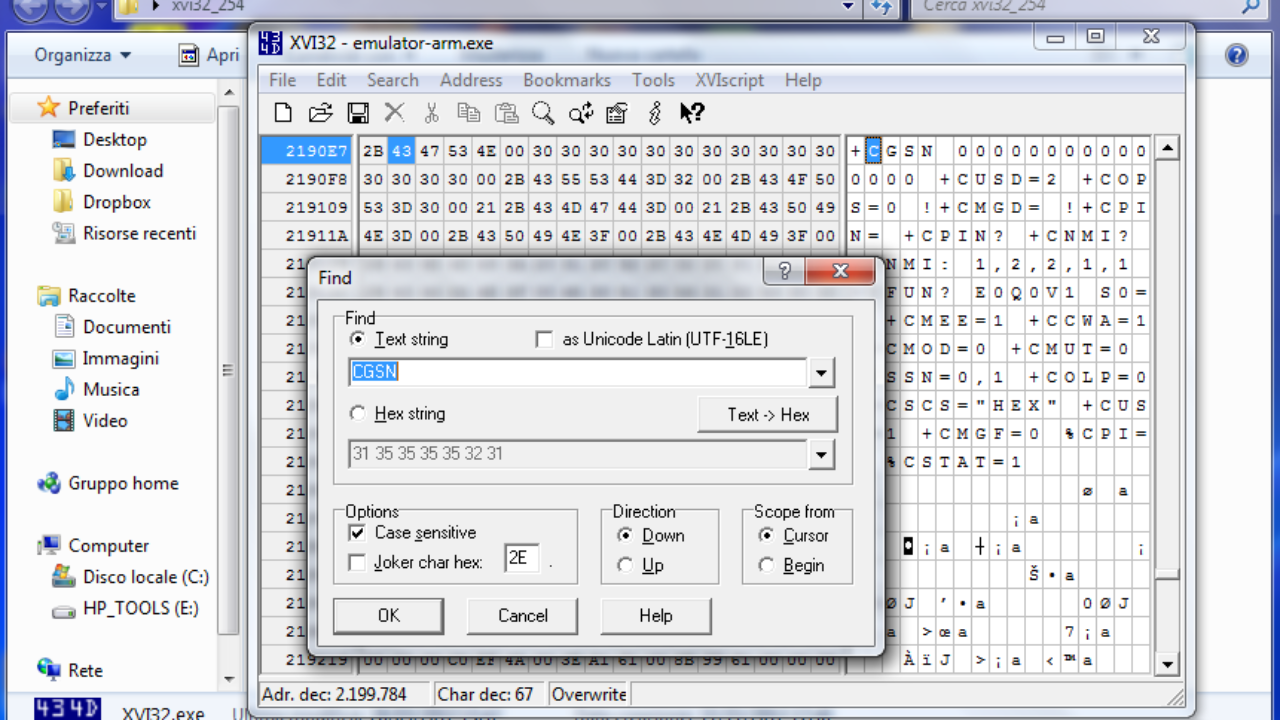Click the New file toolbar icon

(x=283, y=113)
